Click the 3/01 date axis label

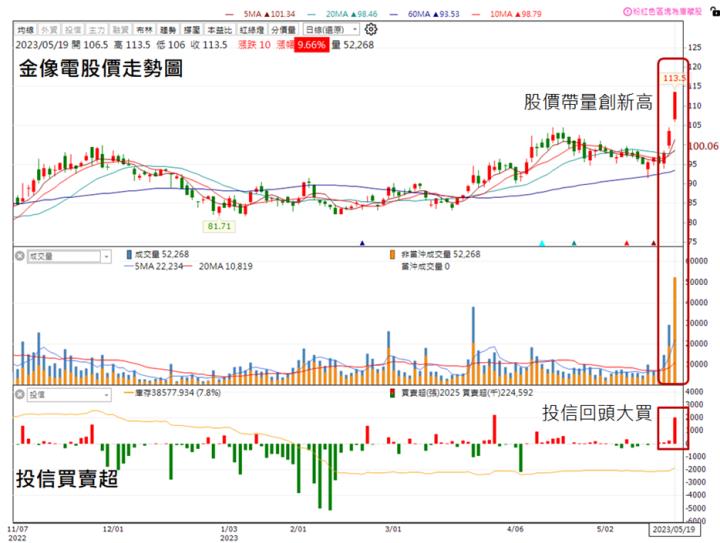point(393,529)
